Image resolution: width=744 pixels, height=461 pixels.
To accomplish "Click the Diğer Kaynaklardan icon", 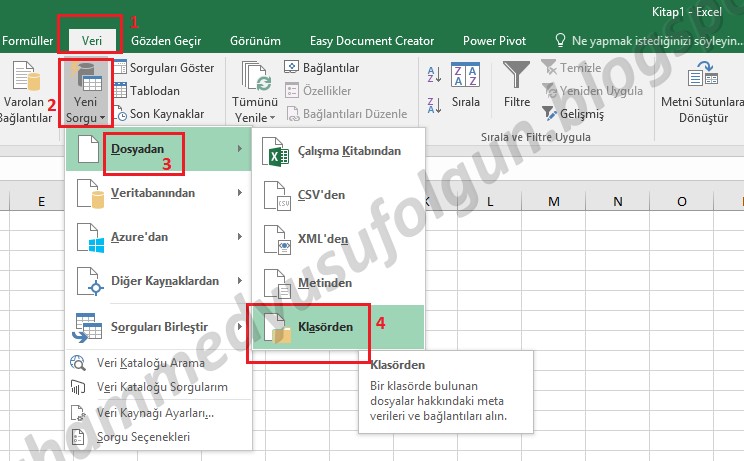I will click(x=91, y=281).
